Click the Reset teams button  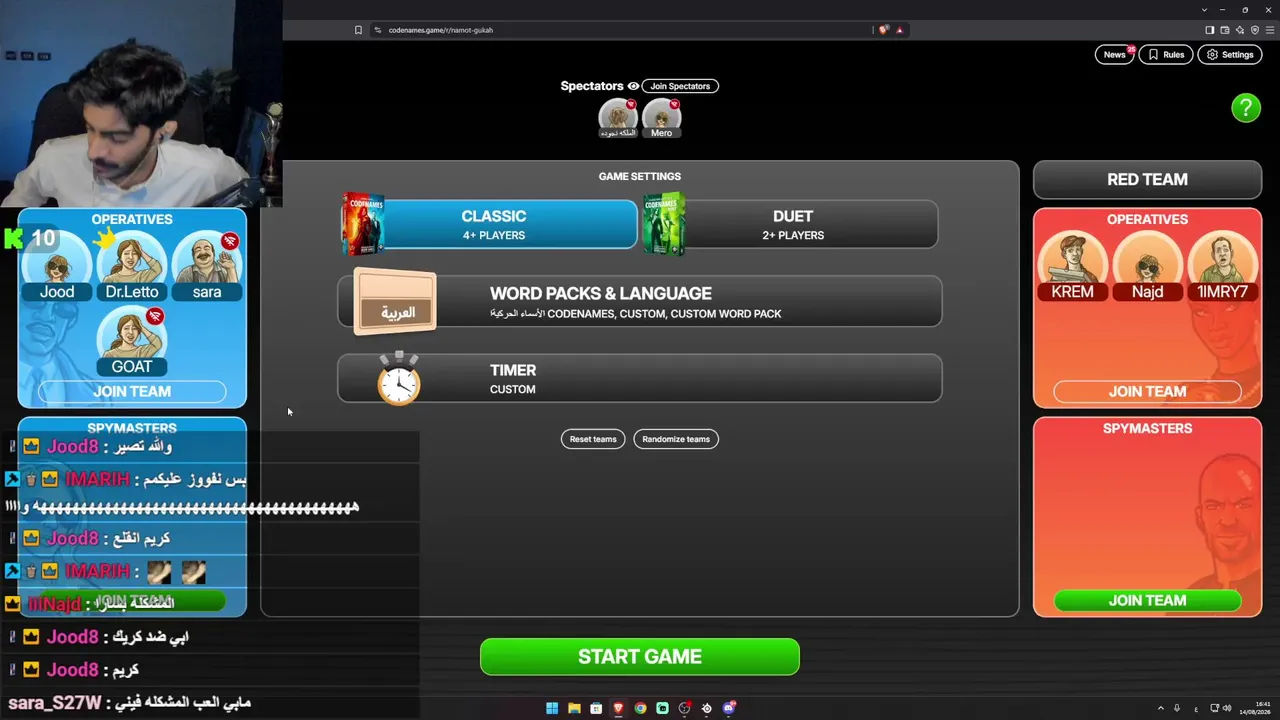pyautogui.click(x=593, y=439)
